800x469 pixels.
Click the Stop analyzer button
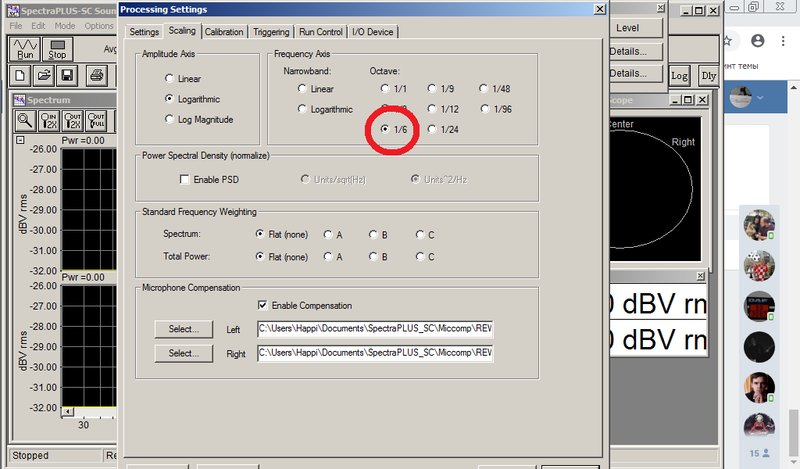(57, 50)
